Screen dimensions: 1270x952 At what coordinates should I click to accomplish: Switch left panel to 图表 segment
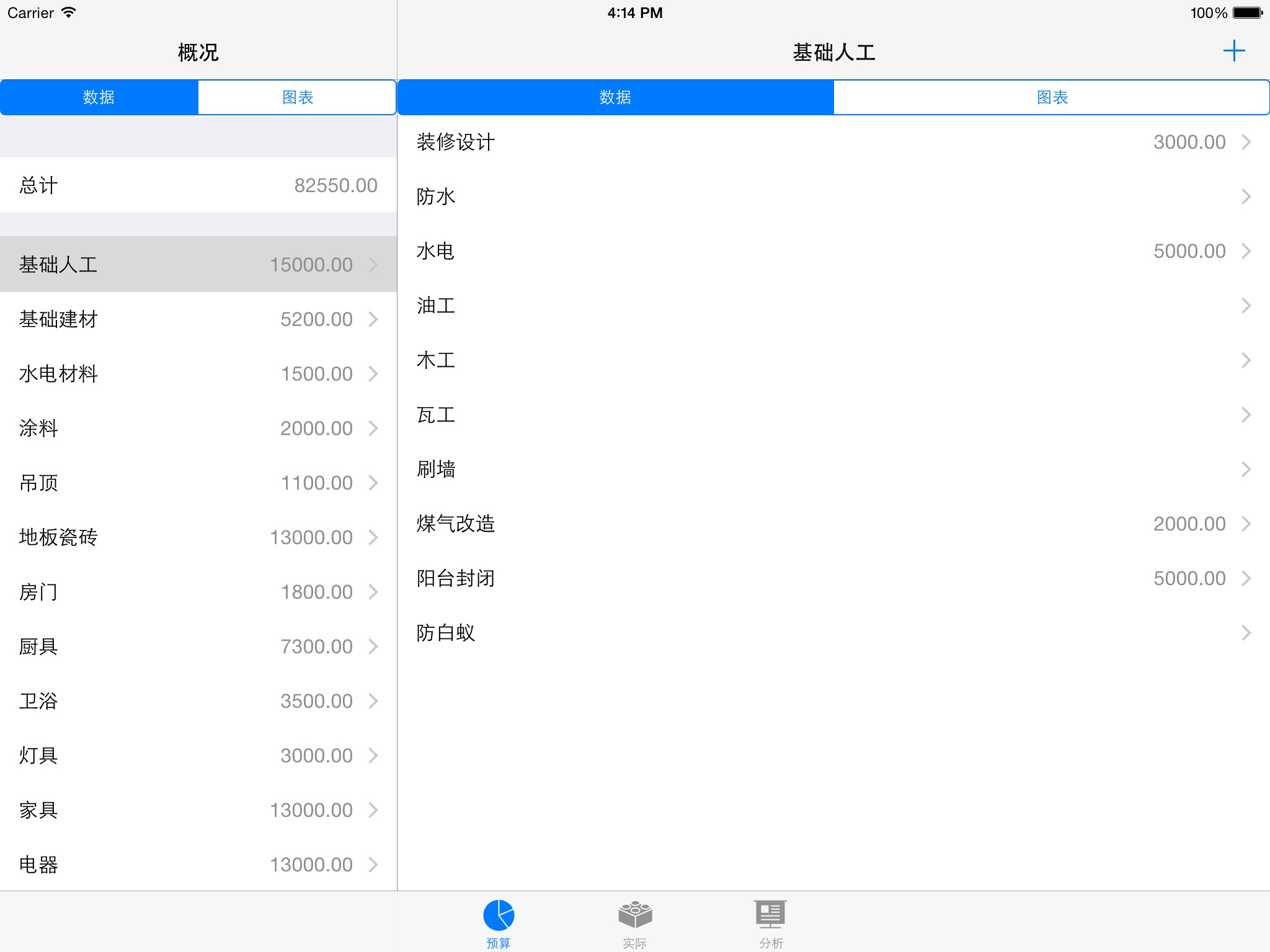pyautogui.click(x=297, y=97)
